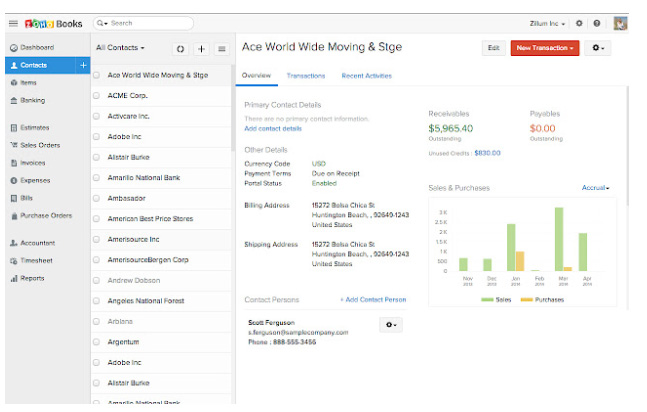
Task: Tick the Amarillo National Bank checkbox
Action: pyautogui.click(x=97, y=178)
